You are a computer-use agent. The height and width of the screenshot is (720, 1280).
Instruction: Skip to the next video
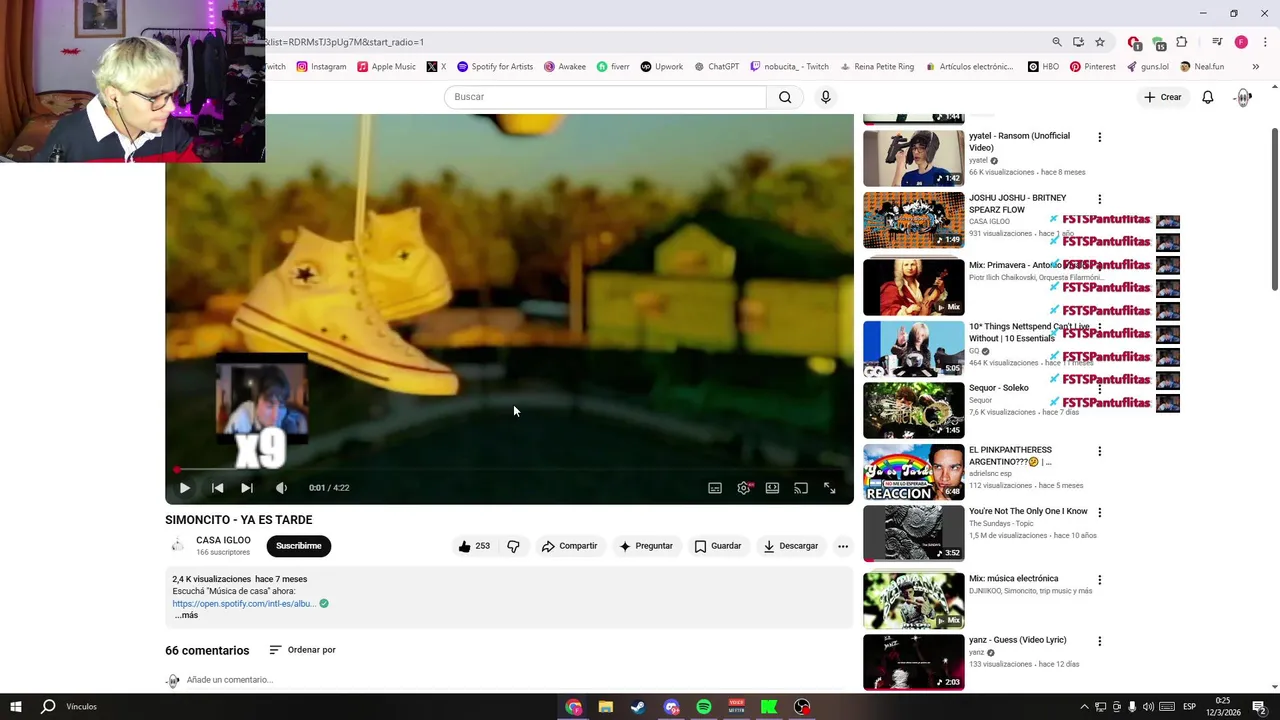tap(247, 488)
